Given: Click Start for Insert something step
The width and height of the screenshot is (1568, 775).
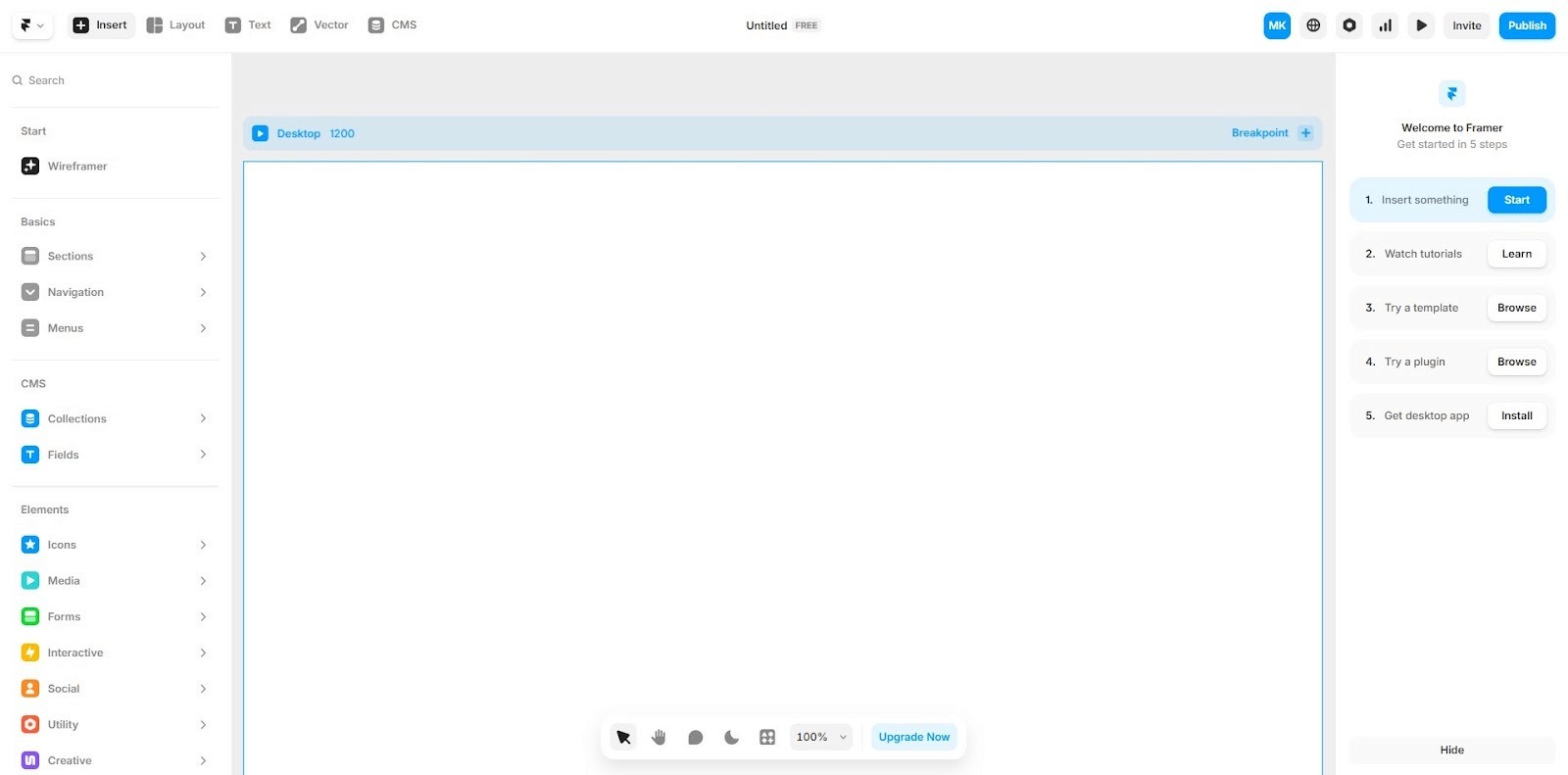Looking at the screenshot, I should (1517, 200).
